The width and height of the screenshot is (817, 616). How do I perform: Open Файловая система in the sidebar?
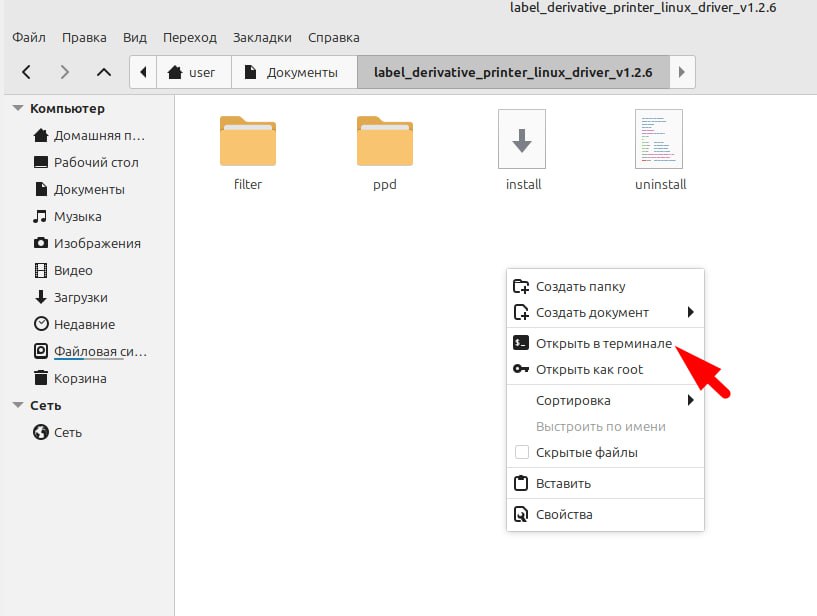[x=99, y=351]
